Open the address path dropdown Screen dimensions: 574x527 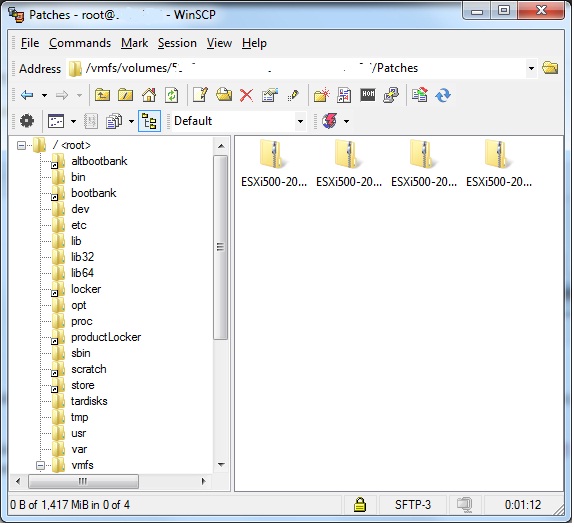[531, 68]
